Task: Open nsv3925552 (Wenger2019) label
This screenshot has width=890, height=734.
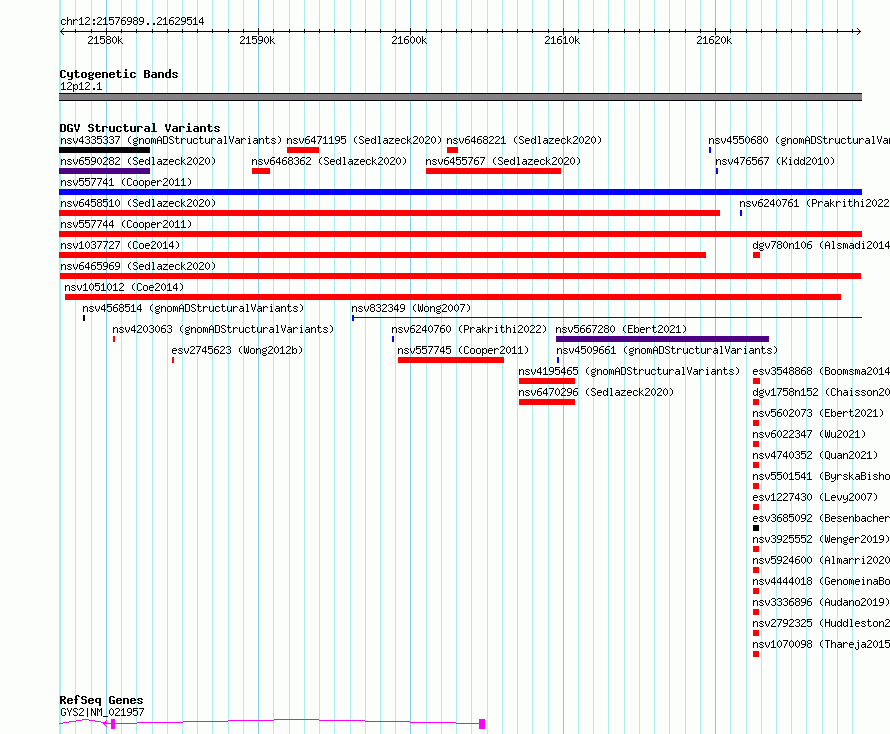Action: click(821, 539)
